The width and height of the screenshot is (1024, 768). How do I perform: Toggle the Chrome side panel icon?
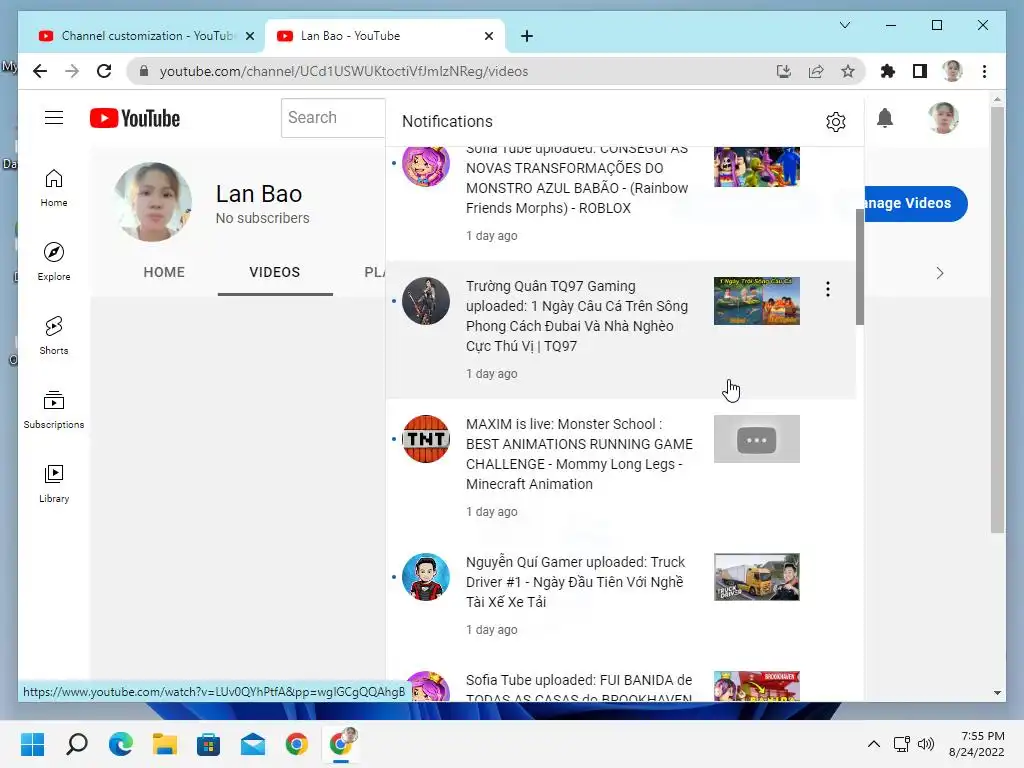[920, 71]
